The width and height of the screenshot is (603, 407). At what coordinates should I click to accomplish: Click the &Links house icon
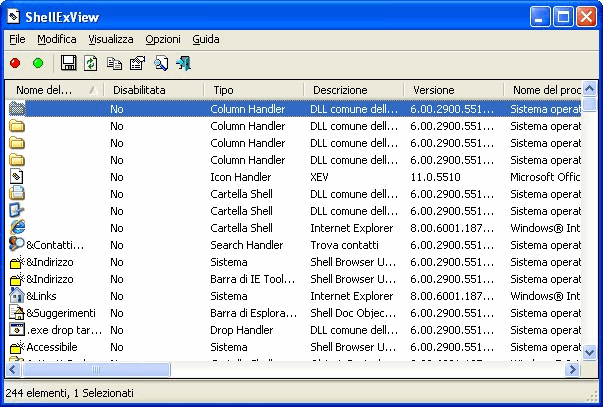tap(17, 296)
